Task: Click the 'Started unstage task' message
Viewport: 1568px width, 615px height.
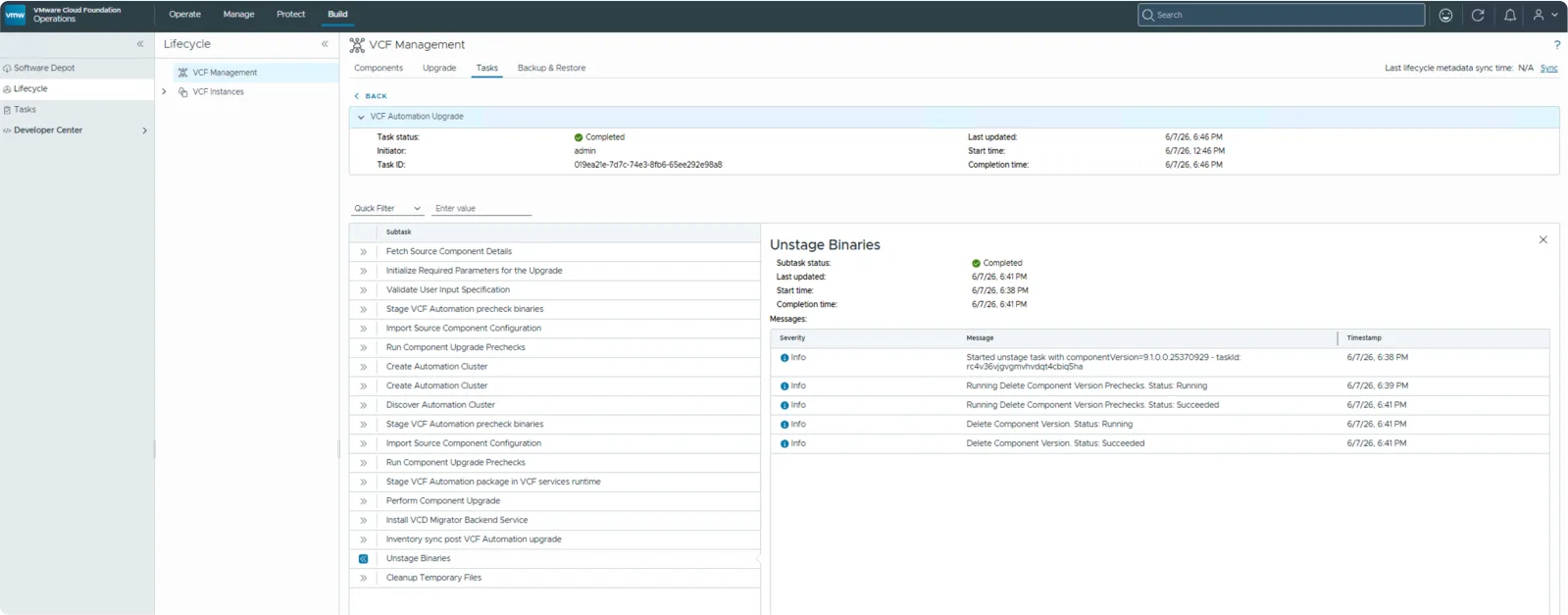Action: click(1103, 362)
